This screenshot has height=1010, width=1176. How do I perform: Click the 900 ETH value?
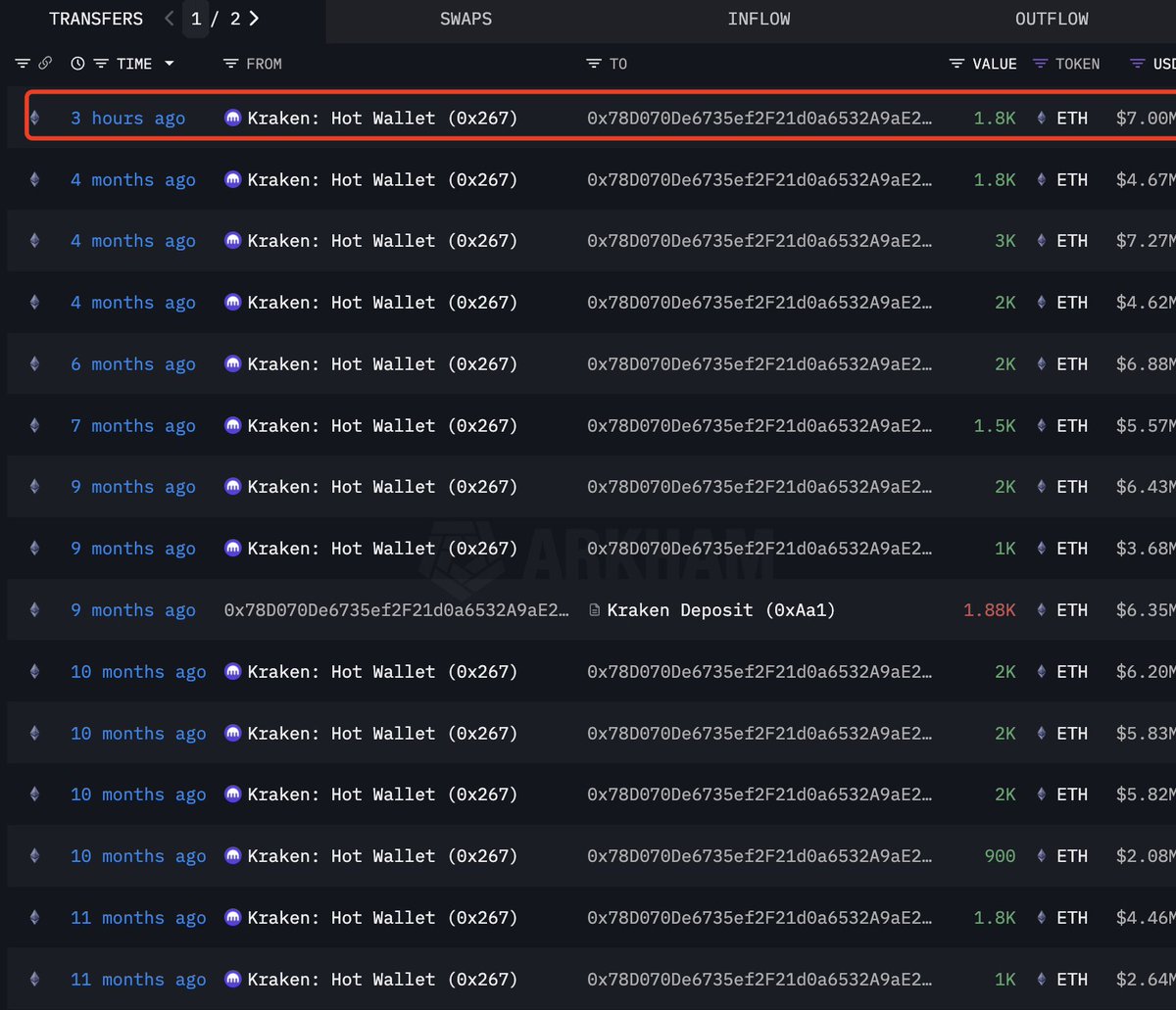click(1000, 856)
